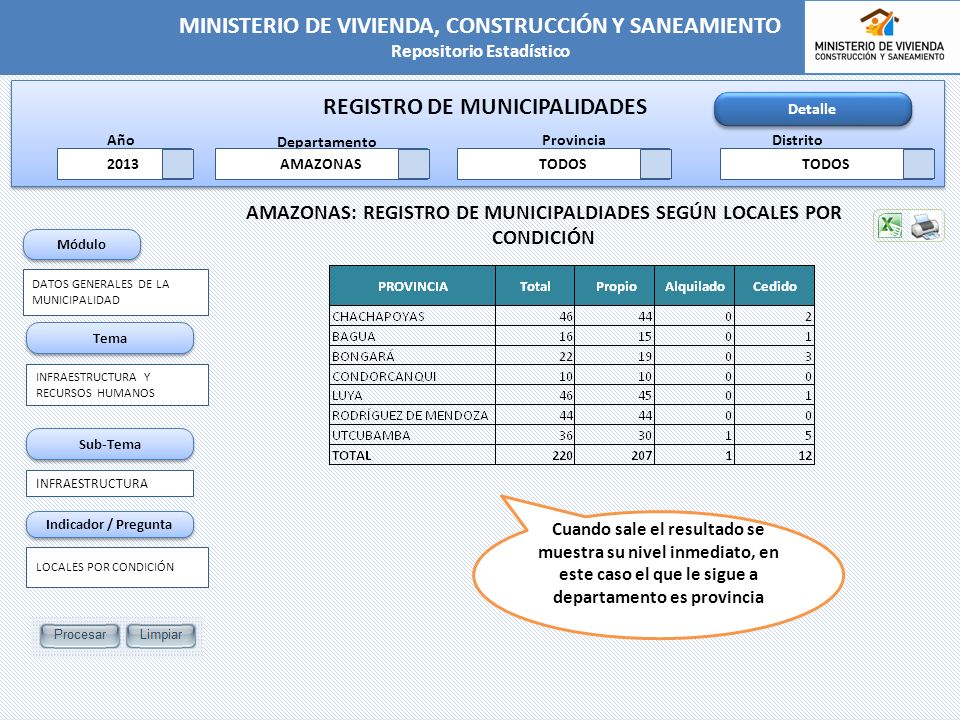Click the Sub-Tema button
Screen dimensions: 960x720
click(x=110, y=444)
